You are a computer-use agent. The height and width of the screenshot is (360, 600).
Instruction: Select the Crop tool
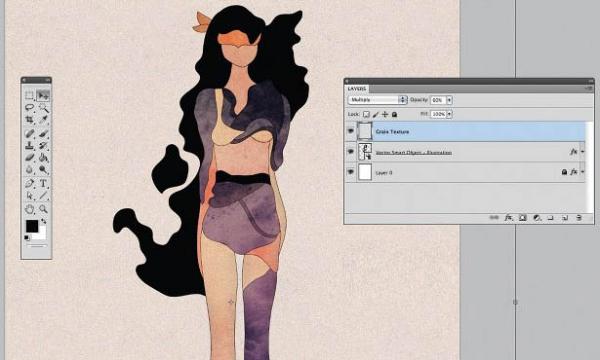(29, 120)
